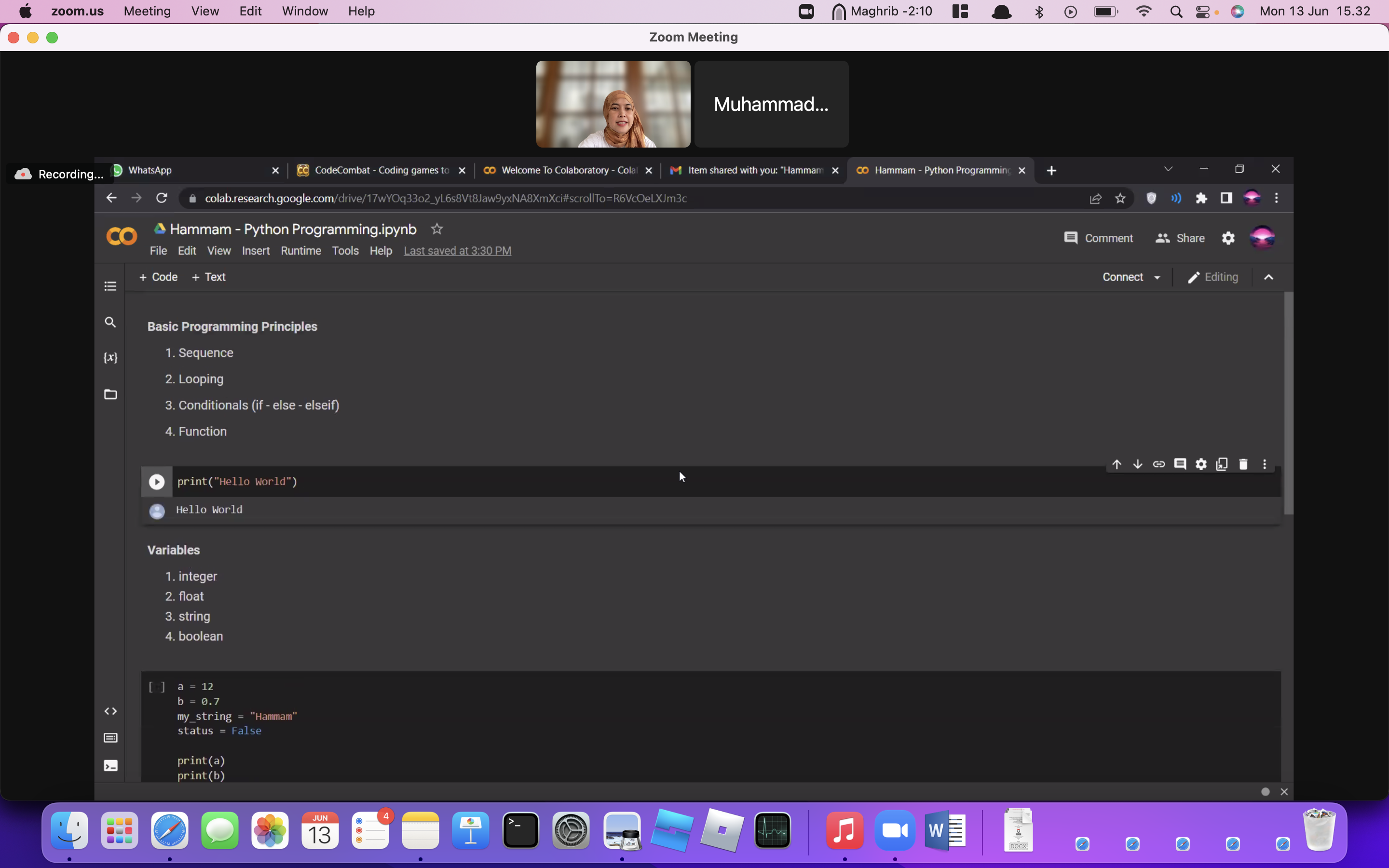Open the Files folder icon in Colab sidebar
Screen dimensions: 1389x868
(x=110, y=394)
